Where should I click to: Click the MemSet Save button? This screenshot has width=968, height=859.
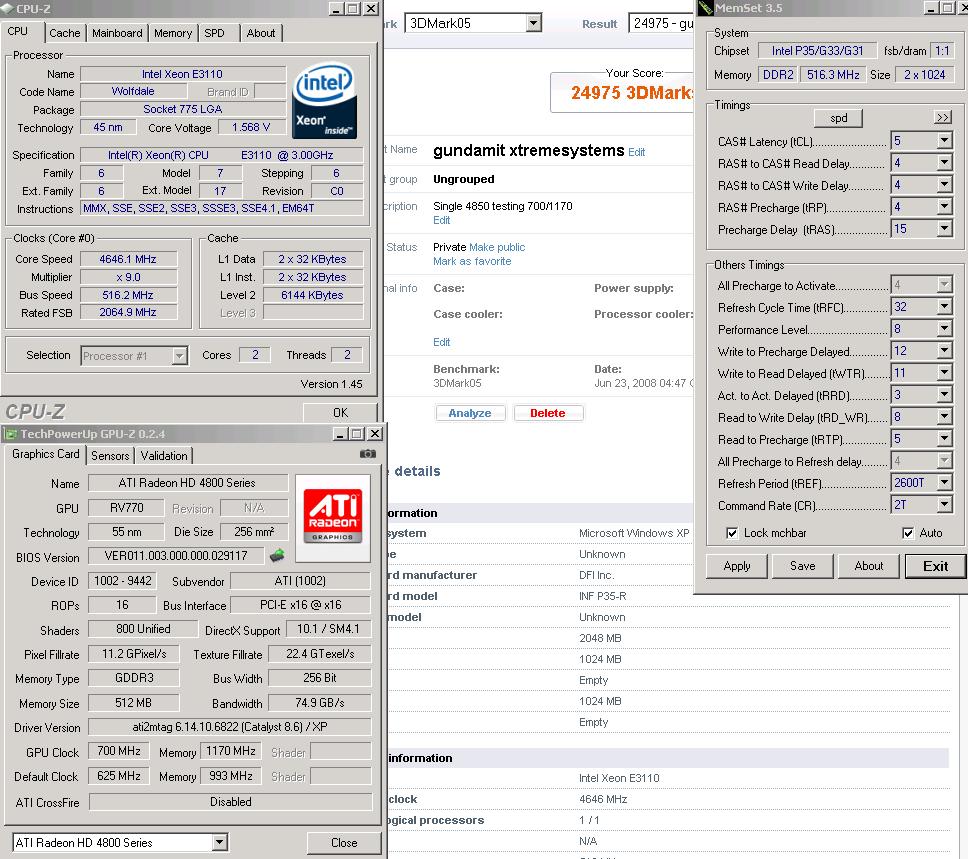(x=803, y=566)
